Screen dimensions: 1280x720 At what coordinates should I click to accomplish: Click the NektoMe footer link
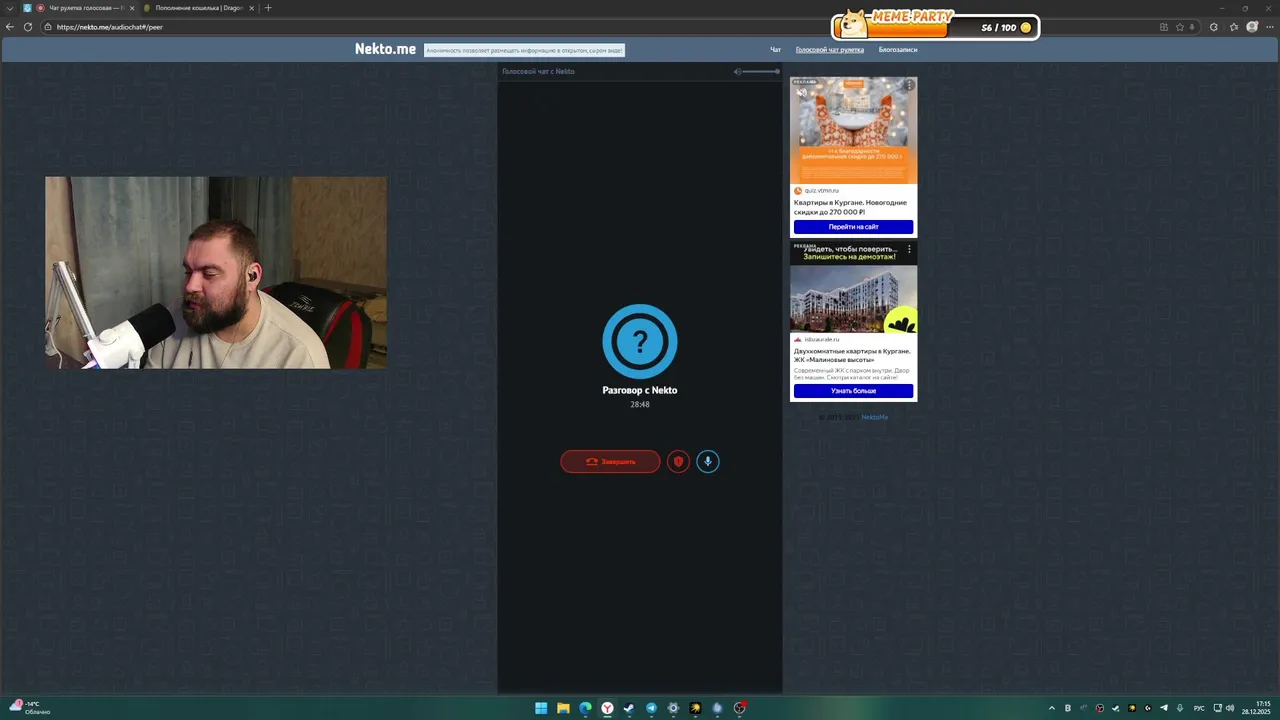tap(875, 417)
